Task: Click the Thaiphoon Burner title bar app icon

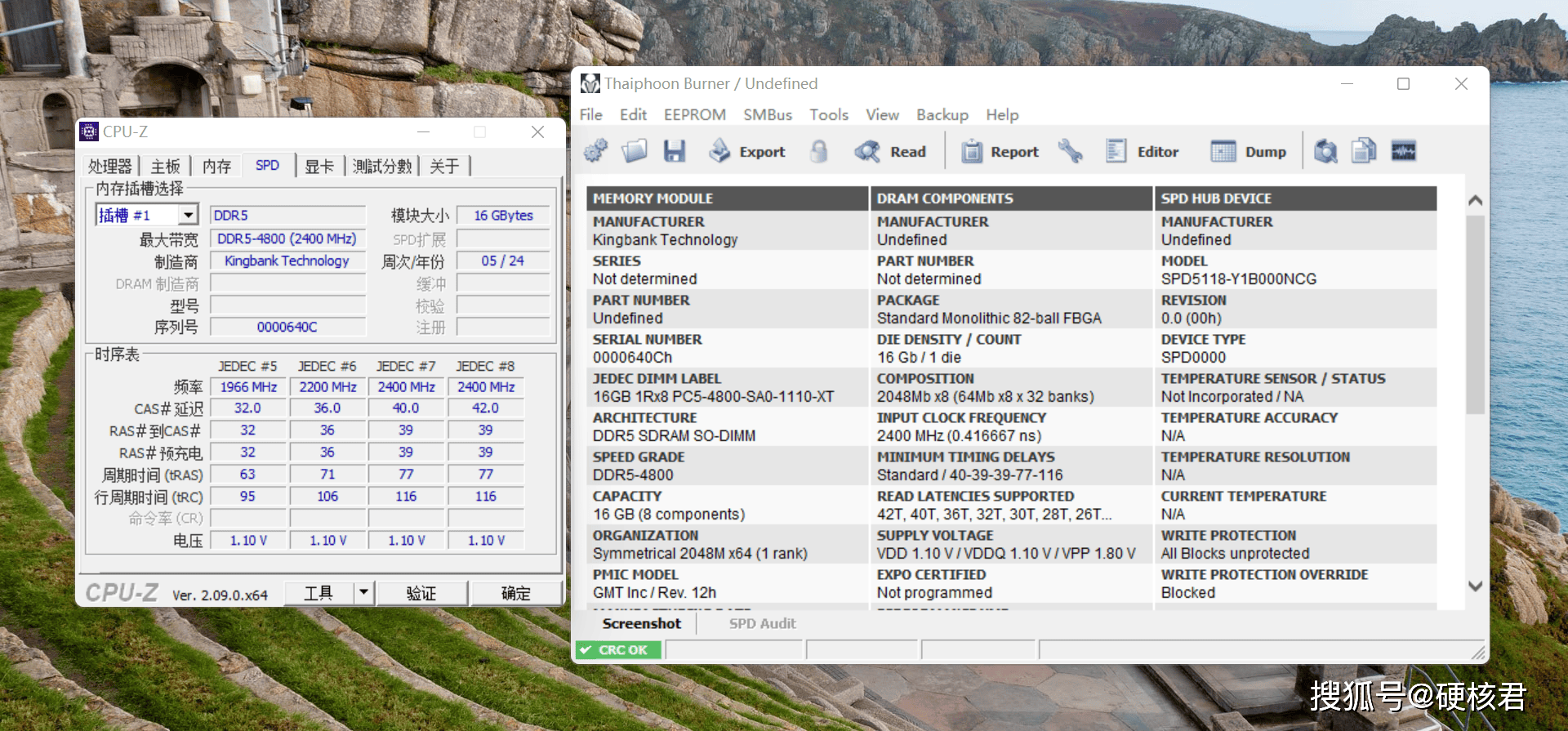Action: click(590, 83)
